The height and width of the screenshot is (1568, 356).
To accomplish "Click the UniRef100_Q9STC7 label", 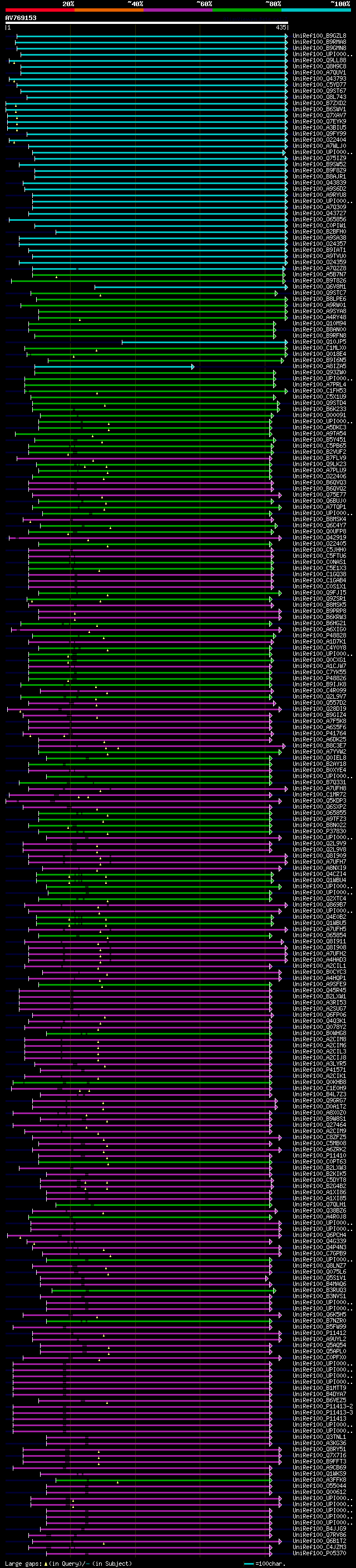I will pyautogui.click(x=319, y=293).
